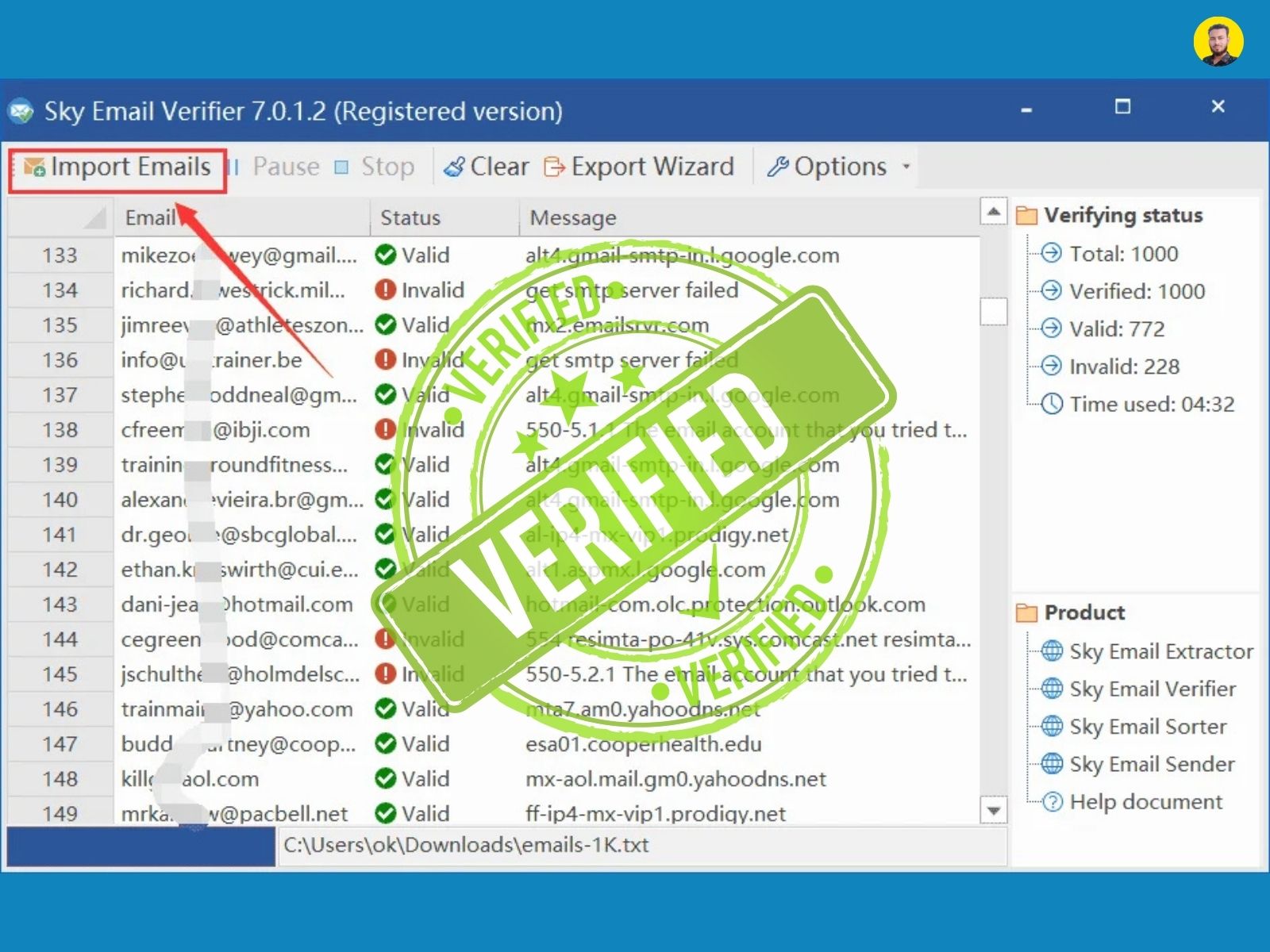Open the Options dropdown arrow
1270x952 pixels.
coord(906,167)
